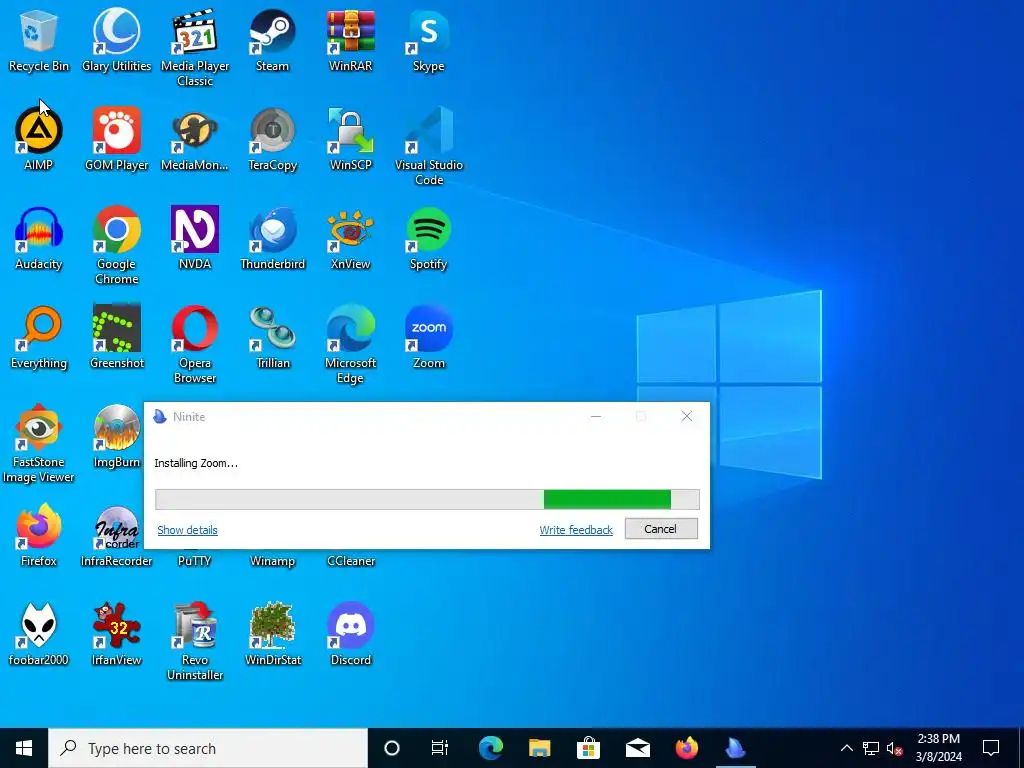
Task: Open the clock and date flyout
Action: click(x=938, y=748)
